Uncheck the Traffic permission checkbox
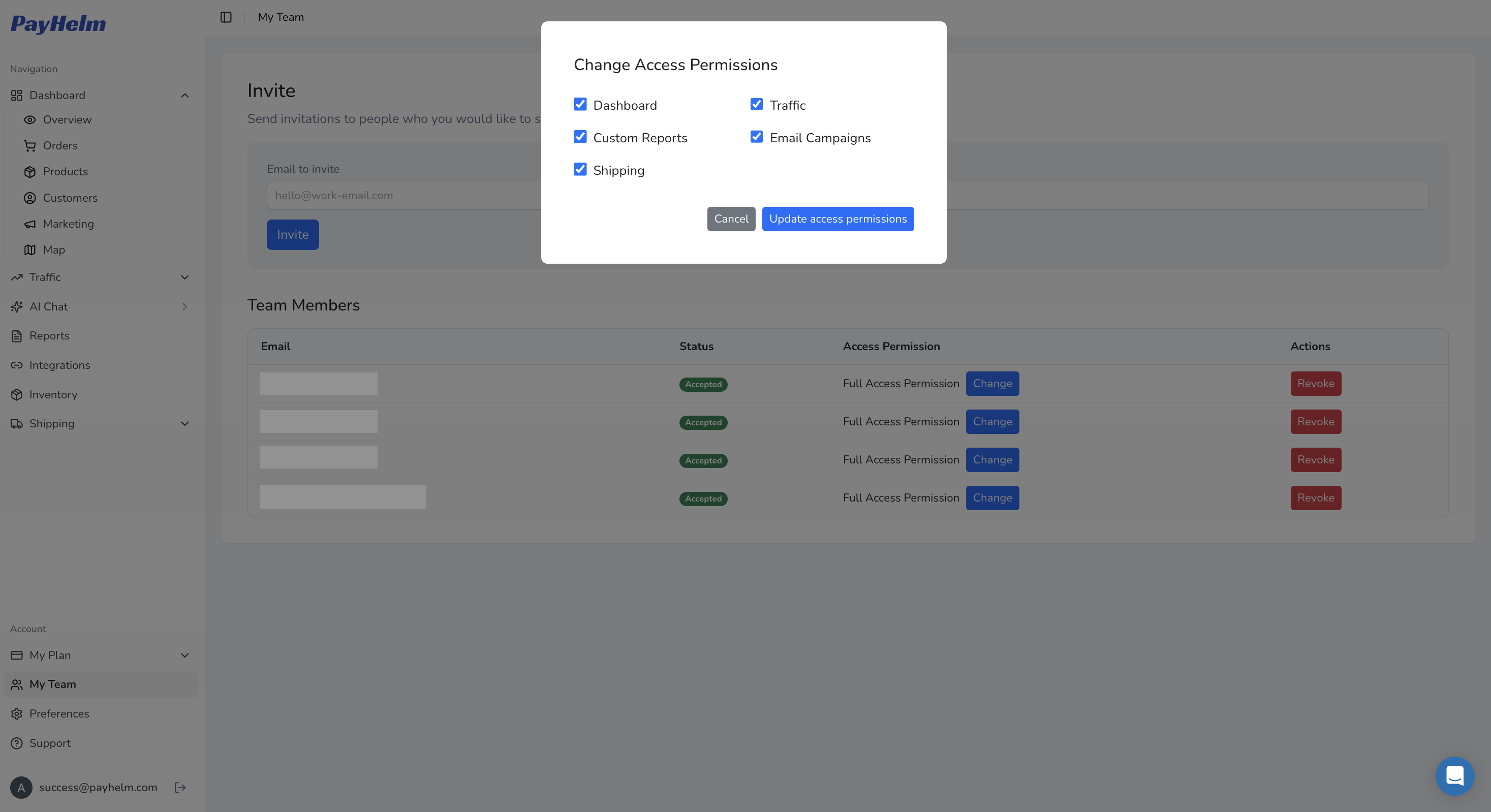The image size is (1491, 812). tap(757, 104)
